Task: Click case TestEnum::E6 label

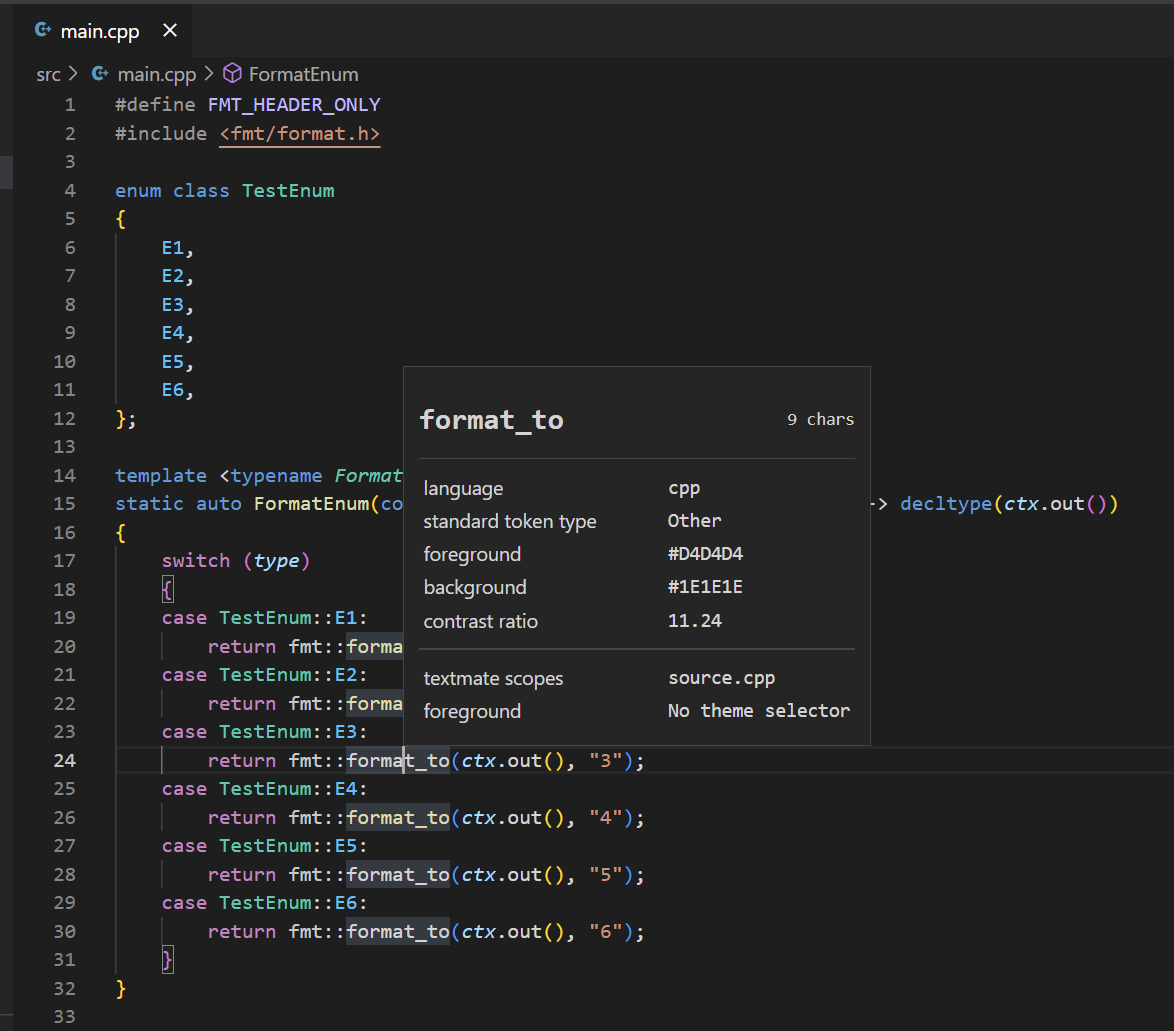Action: [264, 903]
